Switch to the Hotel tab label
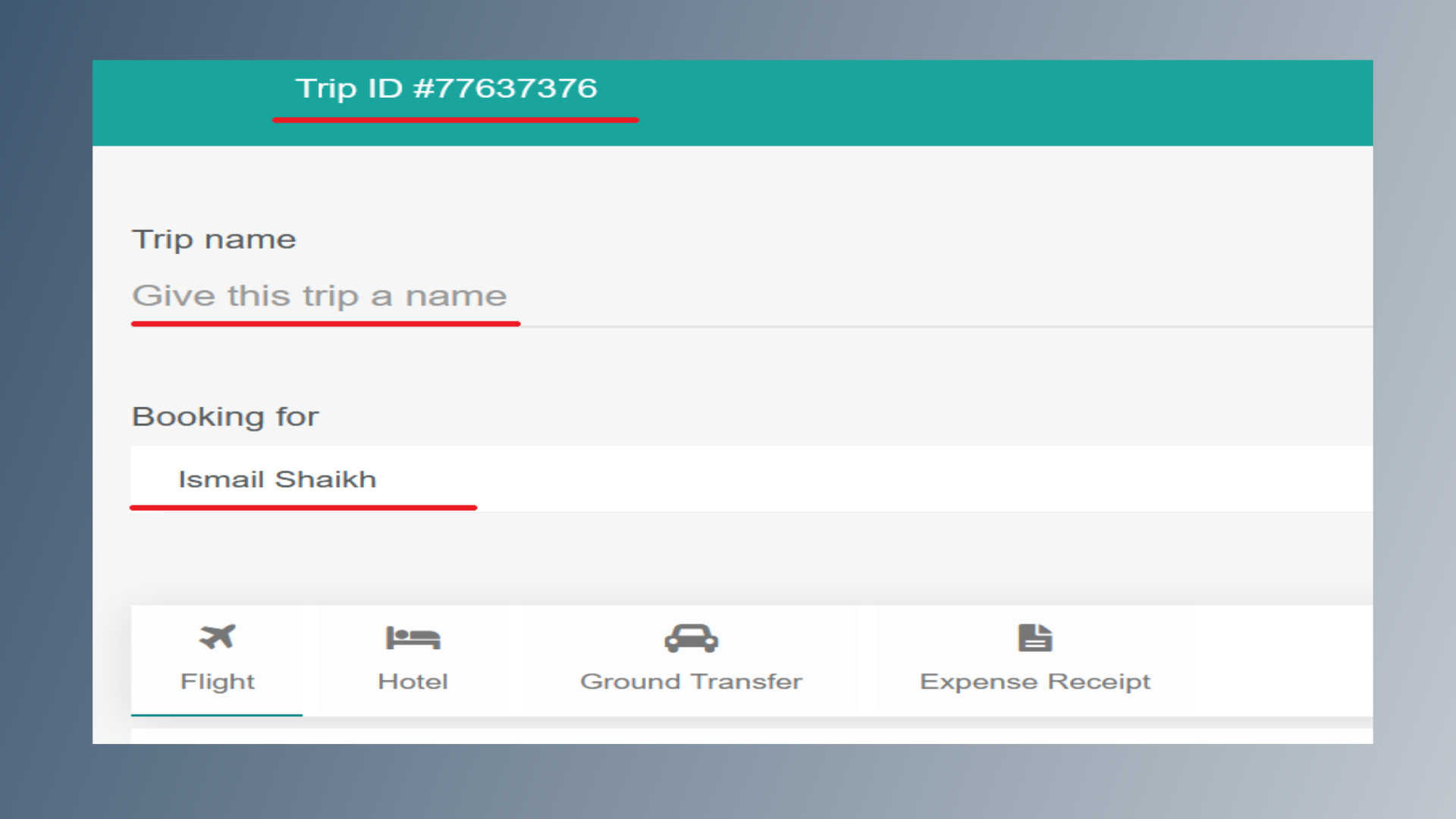This screenshot has width=1456, height=819. [x=413, y=681]
